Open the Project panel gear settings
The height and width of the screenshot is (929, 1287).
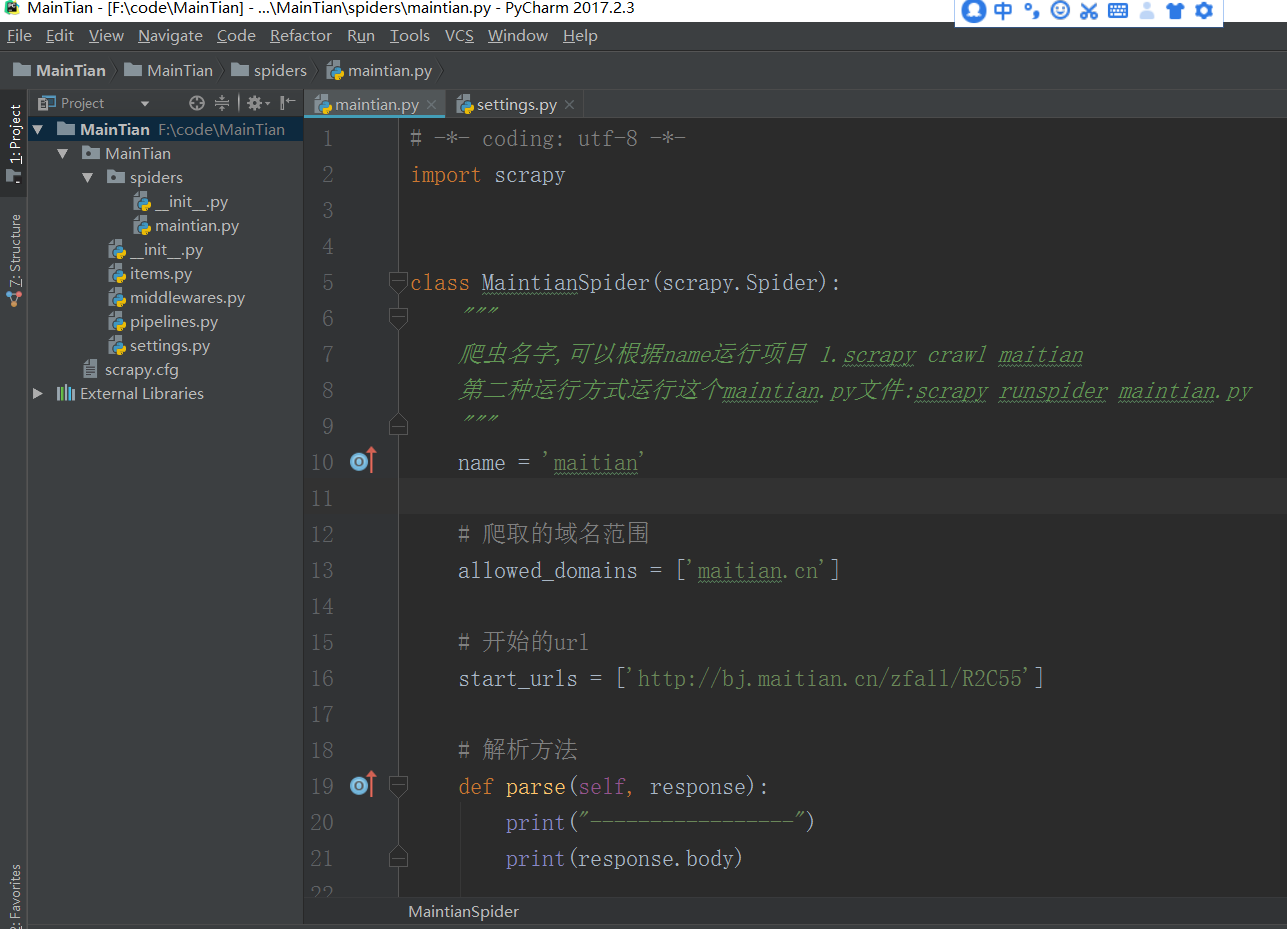(x=255, y=103)
